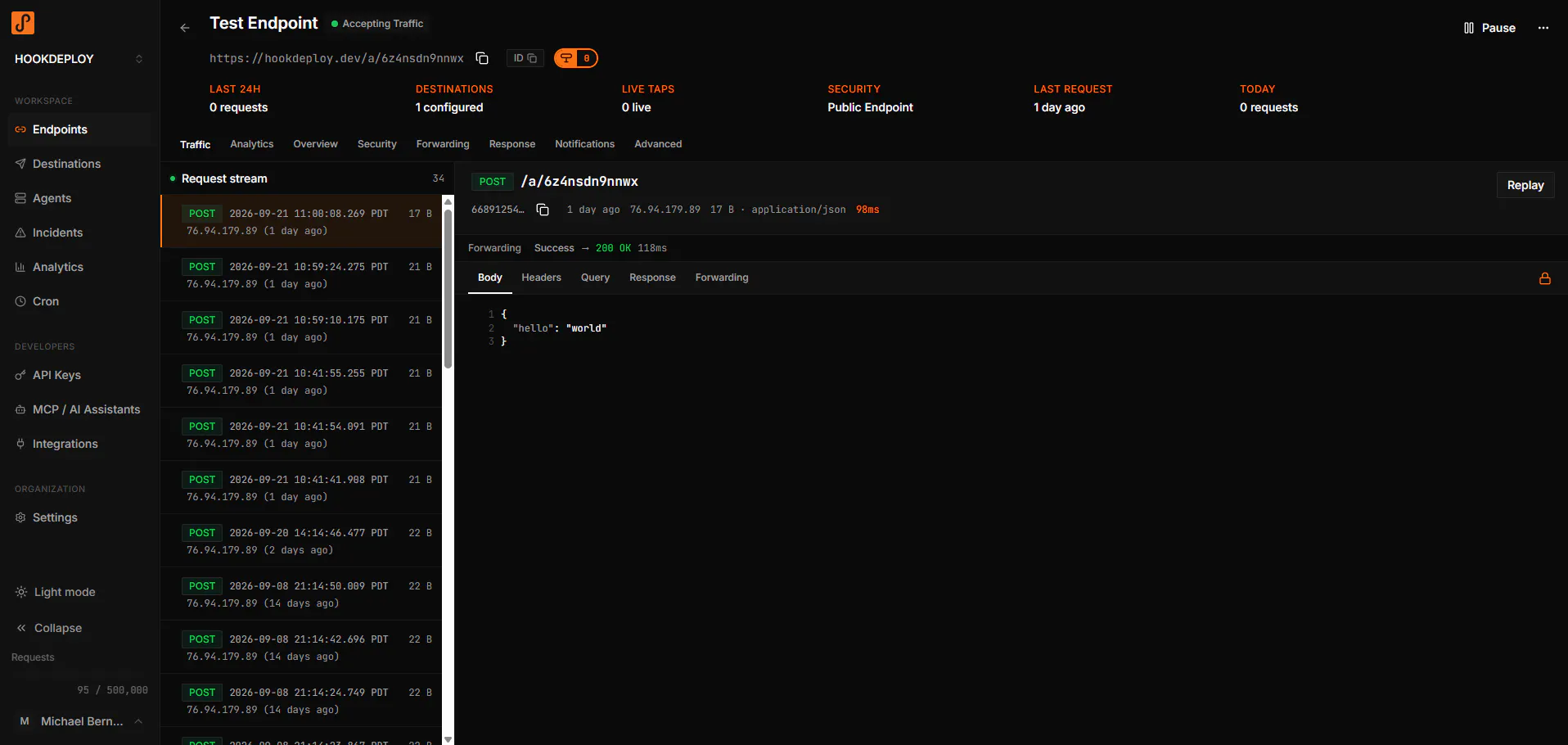Select the request at 21:14:42.696 PDT
The width and height of the screenshot is (1568, 745).
click(302, 647)
